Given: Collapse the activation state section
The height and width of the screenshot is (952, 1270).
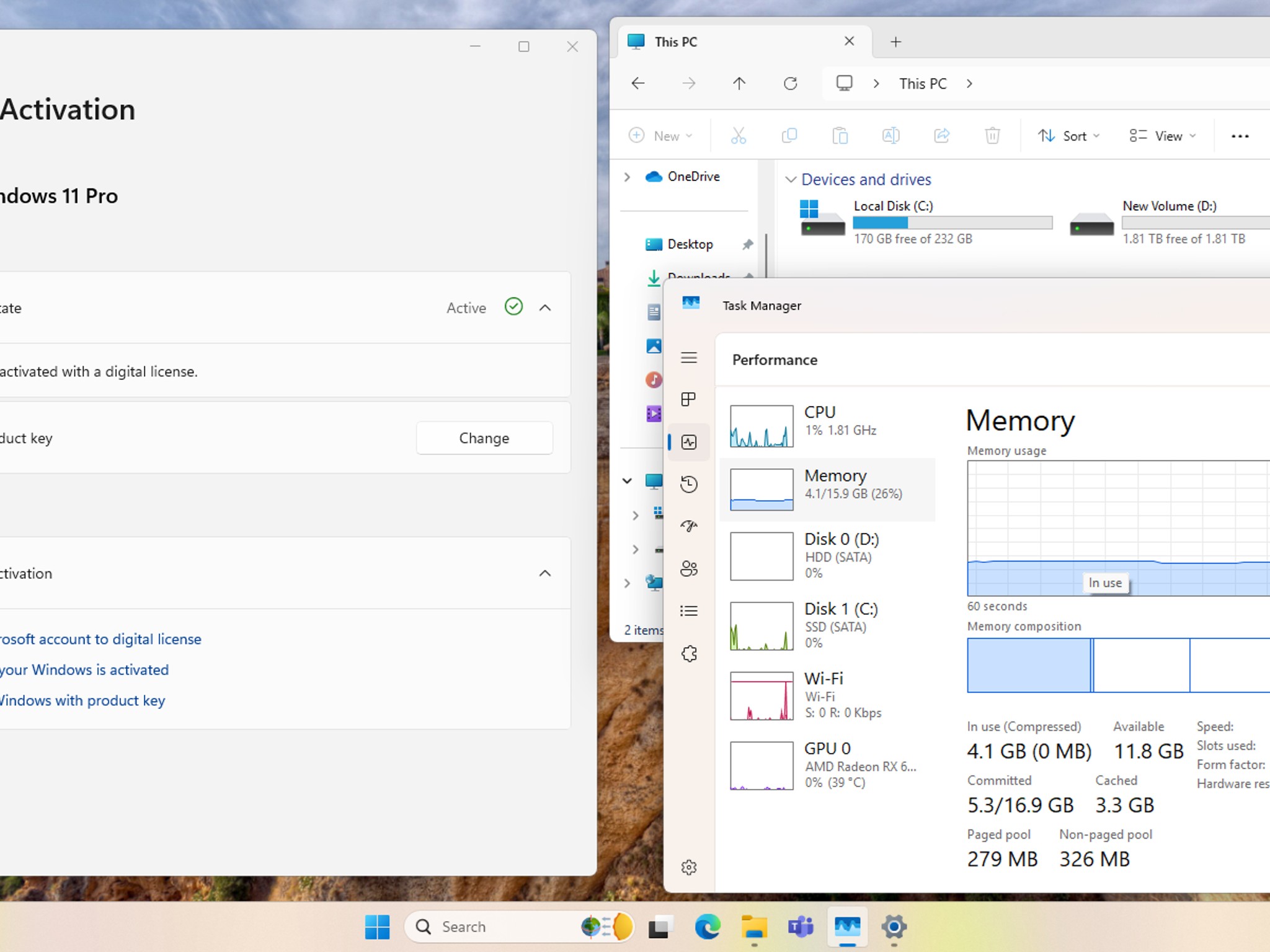Looking at the screenshot, I should point(545,308).
